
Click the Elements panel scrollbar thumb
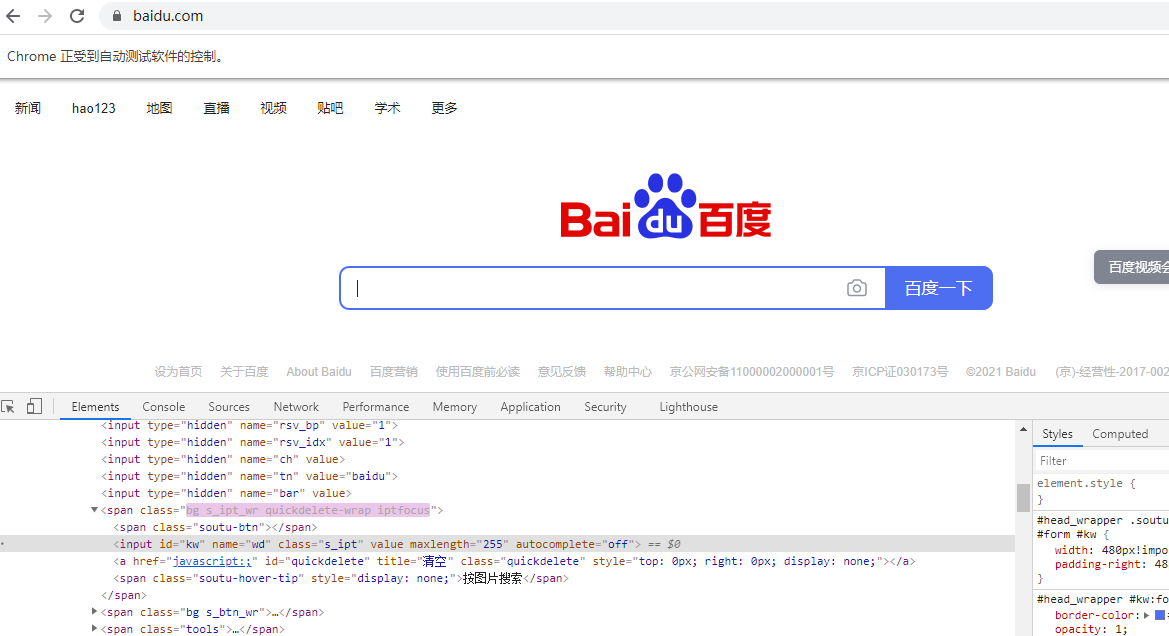(1023, 497)
